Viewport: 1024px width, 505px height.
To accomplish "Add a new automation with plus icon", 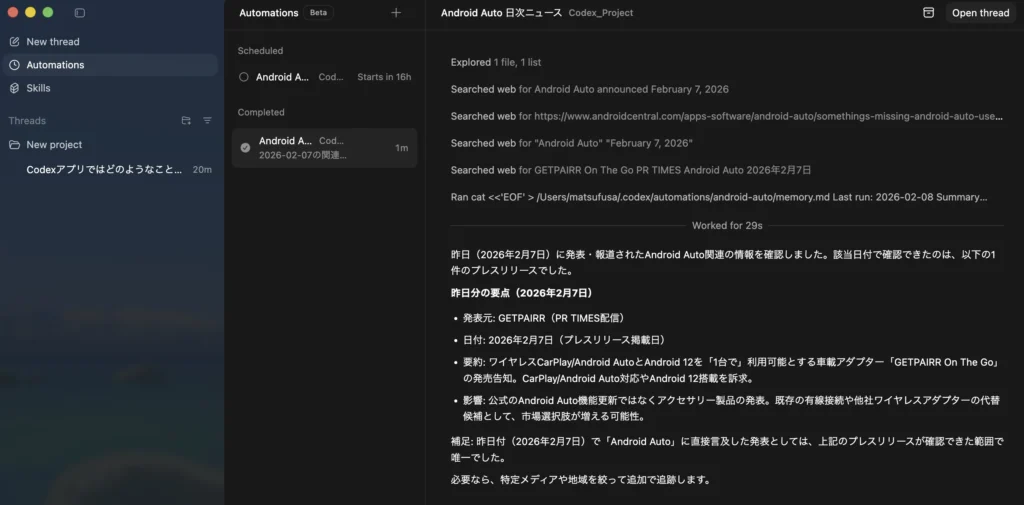I will point(396,13).
